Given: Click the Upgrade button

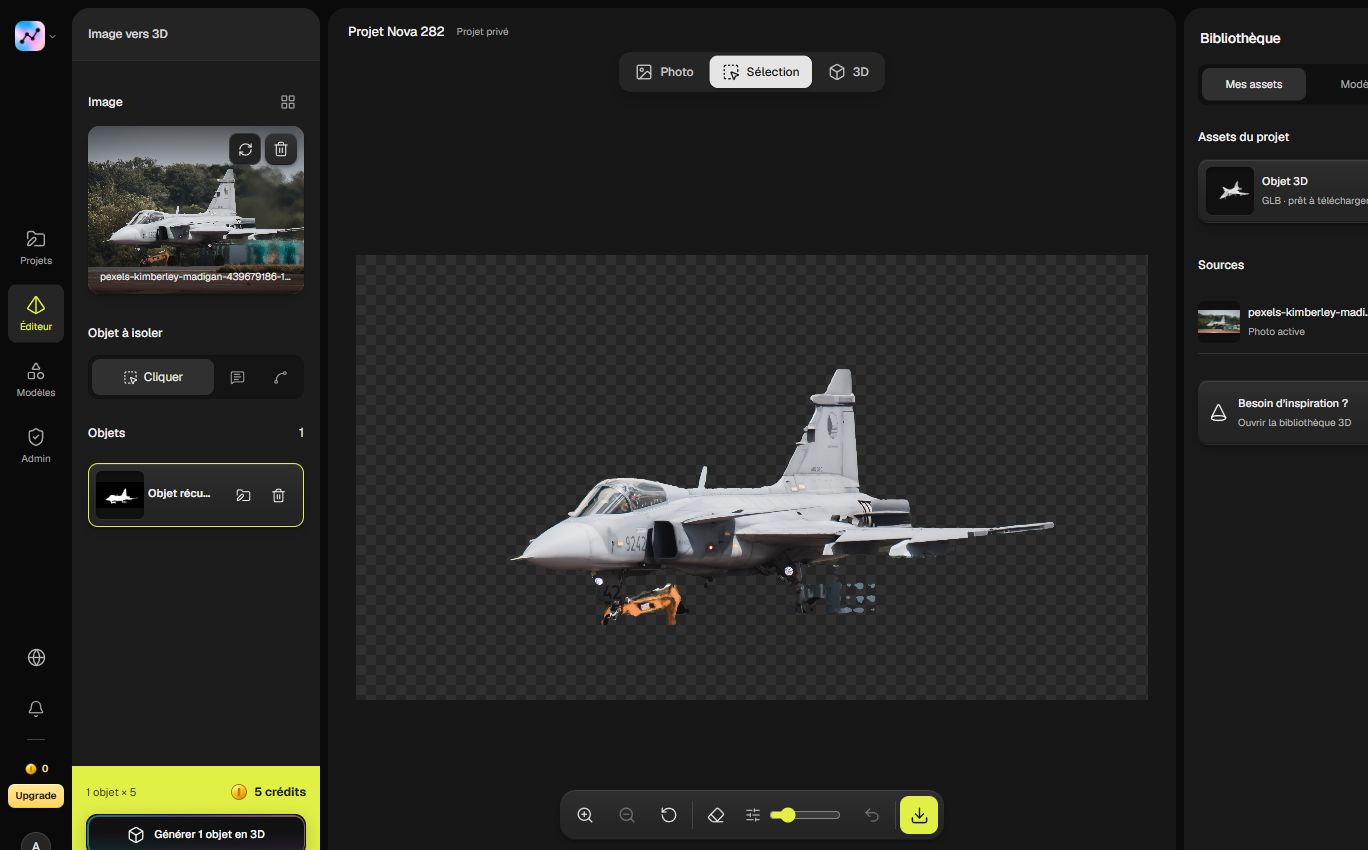Looking at the screenshot, I should click(x=36, y=796).
